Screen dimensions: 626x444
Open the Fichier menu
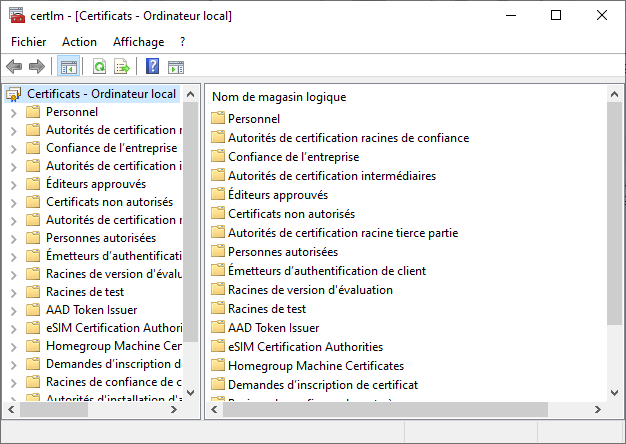(29, 42)
